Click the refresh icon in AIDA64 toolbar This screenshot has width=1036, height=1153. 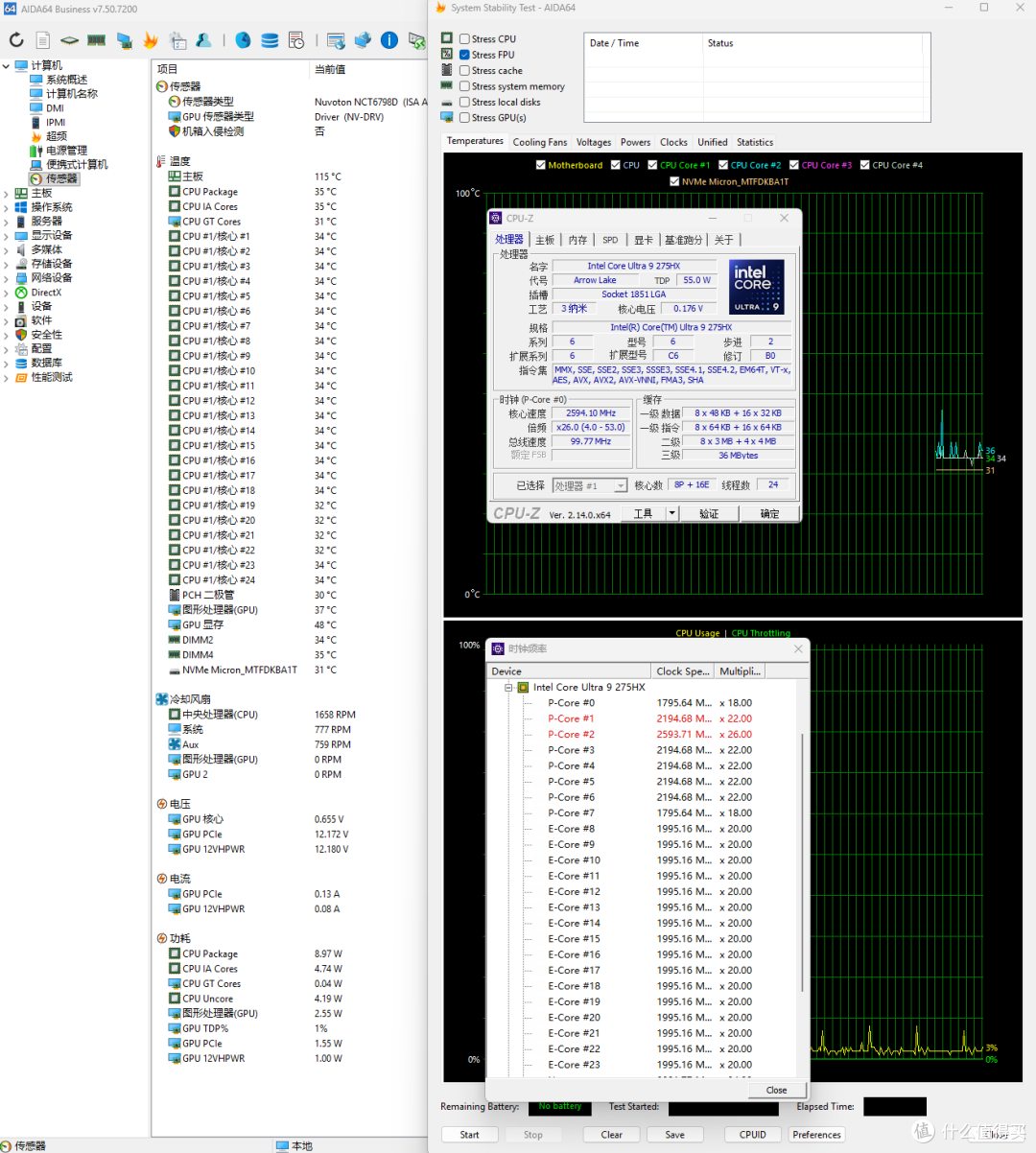coord(16,40)
